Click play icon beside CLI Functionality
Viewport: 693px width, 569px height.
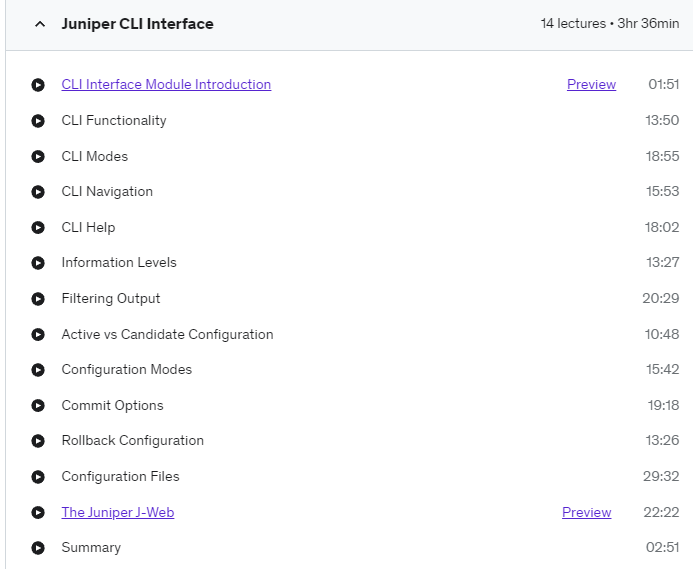(38, 121)
